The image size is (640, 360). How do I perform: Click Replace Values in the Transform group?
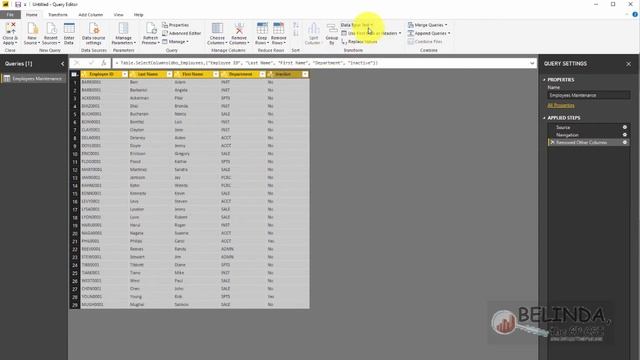point(360,42)
